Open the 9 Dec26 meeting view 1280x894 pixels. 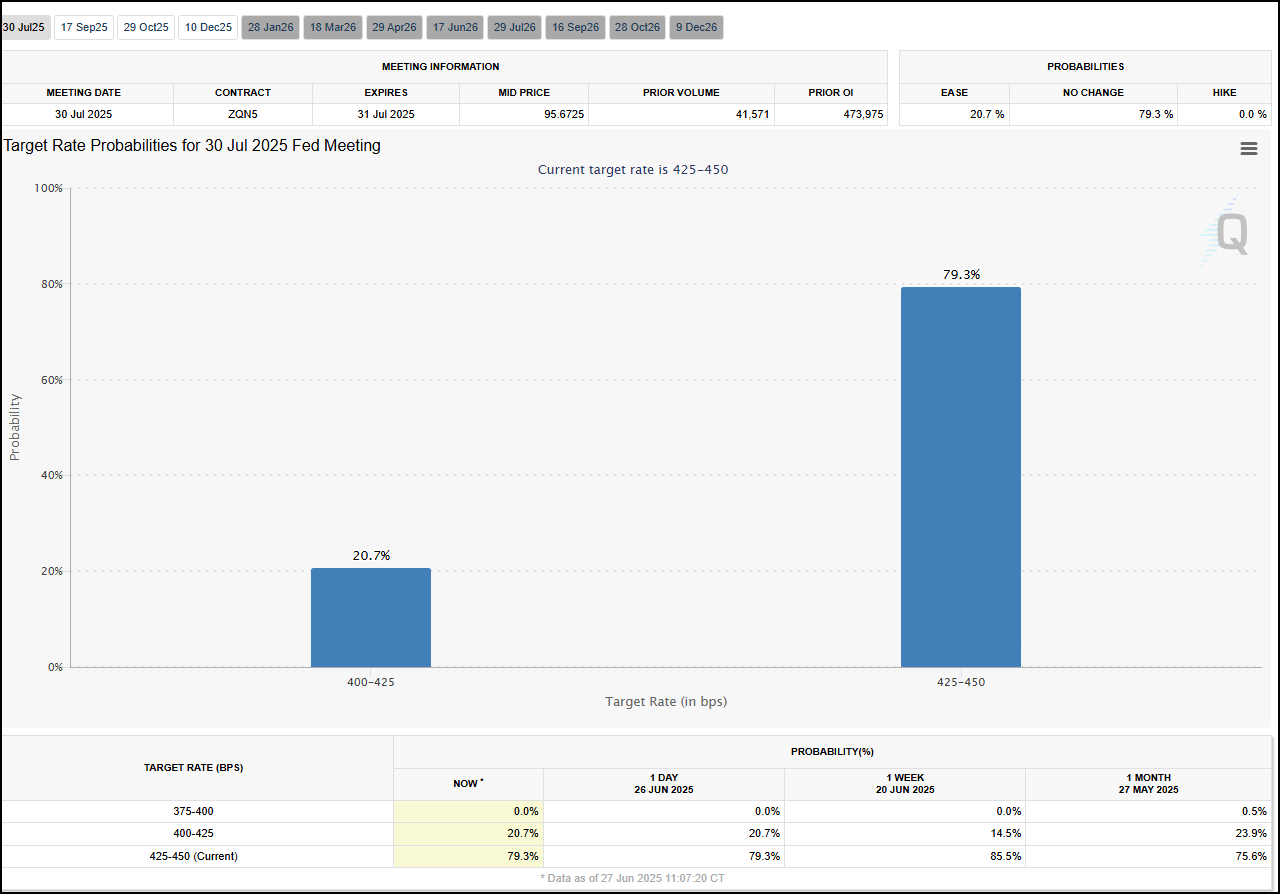696,27
